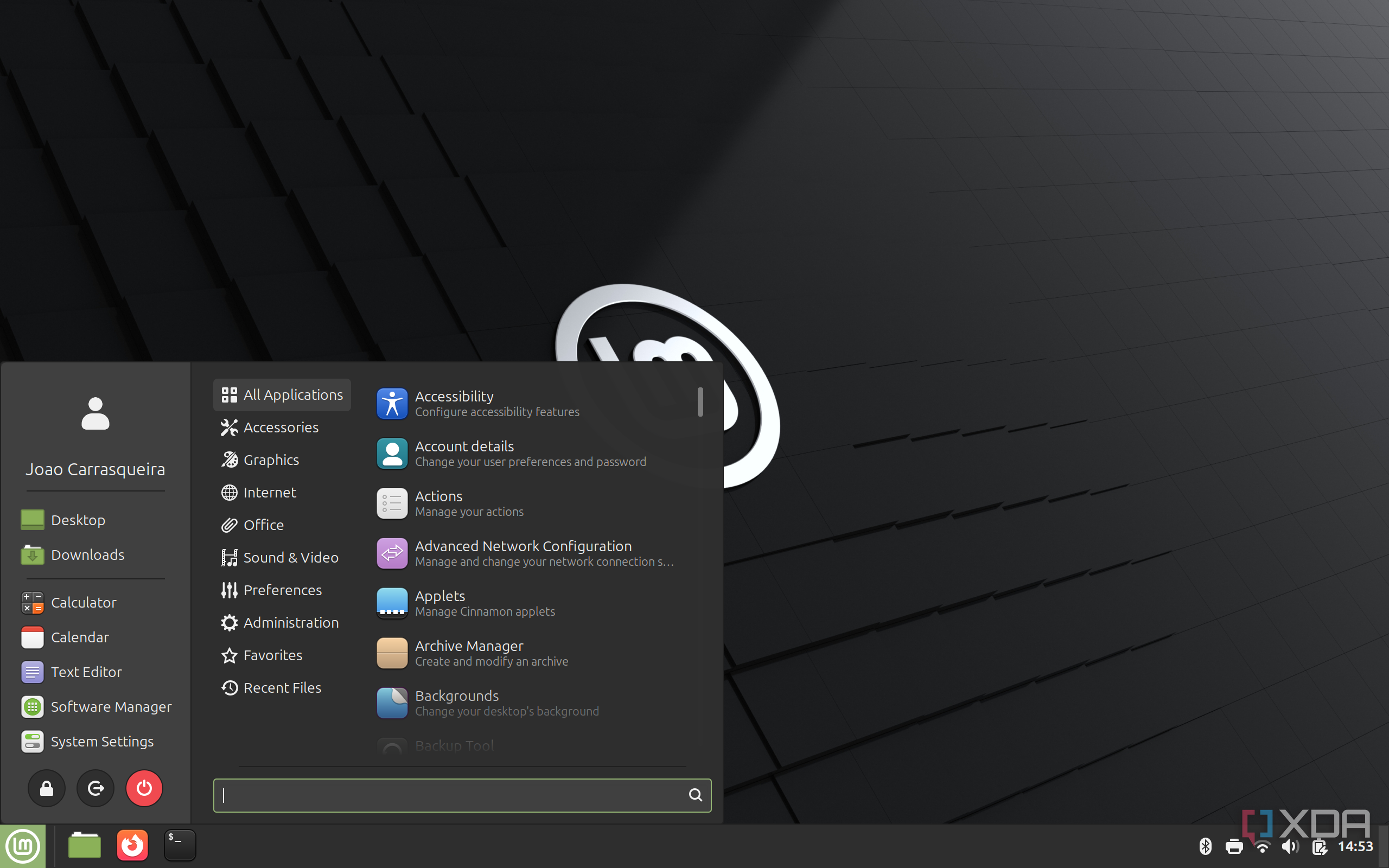
Task: Open the printer tray icon
Action: [x=1233, y=847]
